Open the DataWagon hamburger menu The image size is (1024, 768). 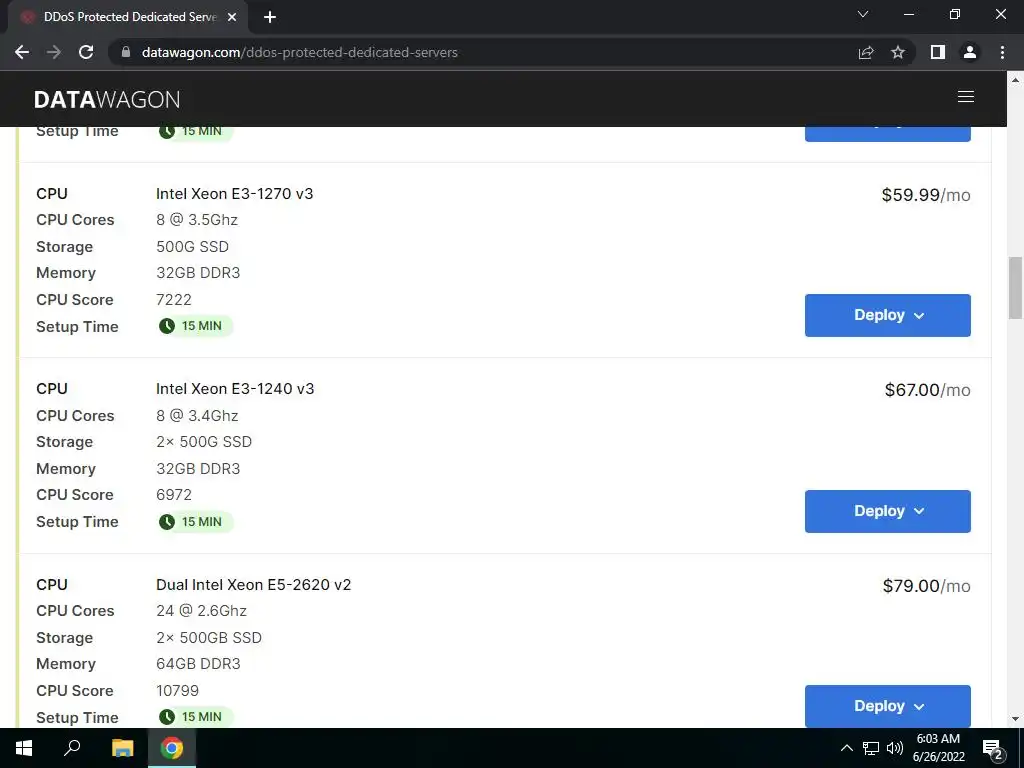pyautogui.click(x=966, y=97)
